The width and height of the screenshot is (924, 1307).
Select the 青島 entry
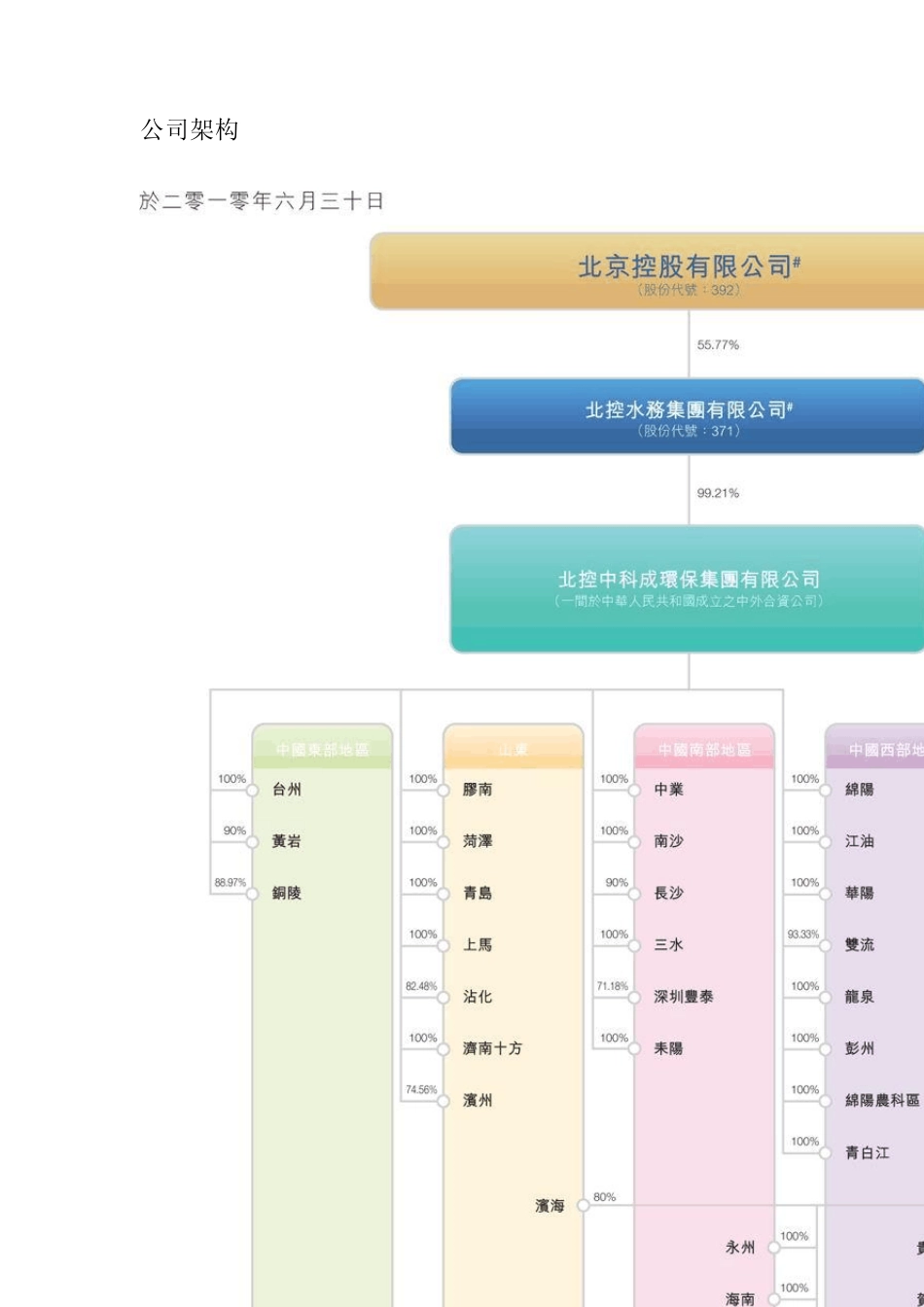[x=478, y=893]
